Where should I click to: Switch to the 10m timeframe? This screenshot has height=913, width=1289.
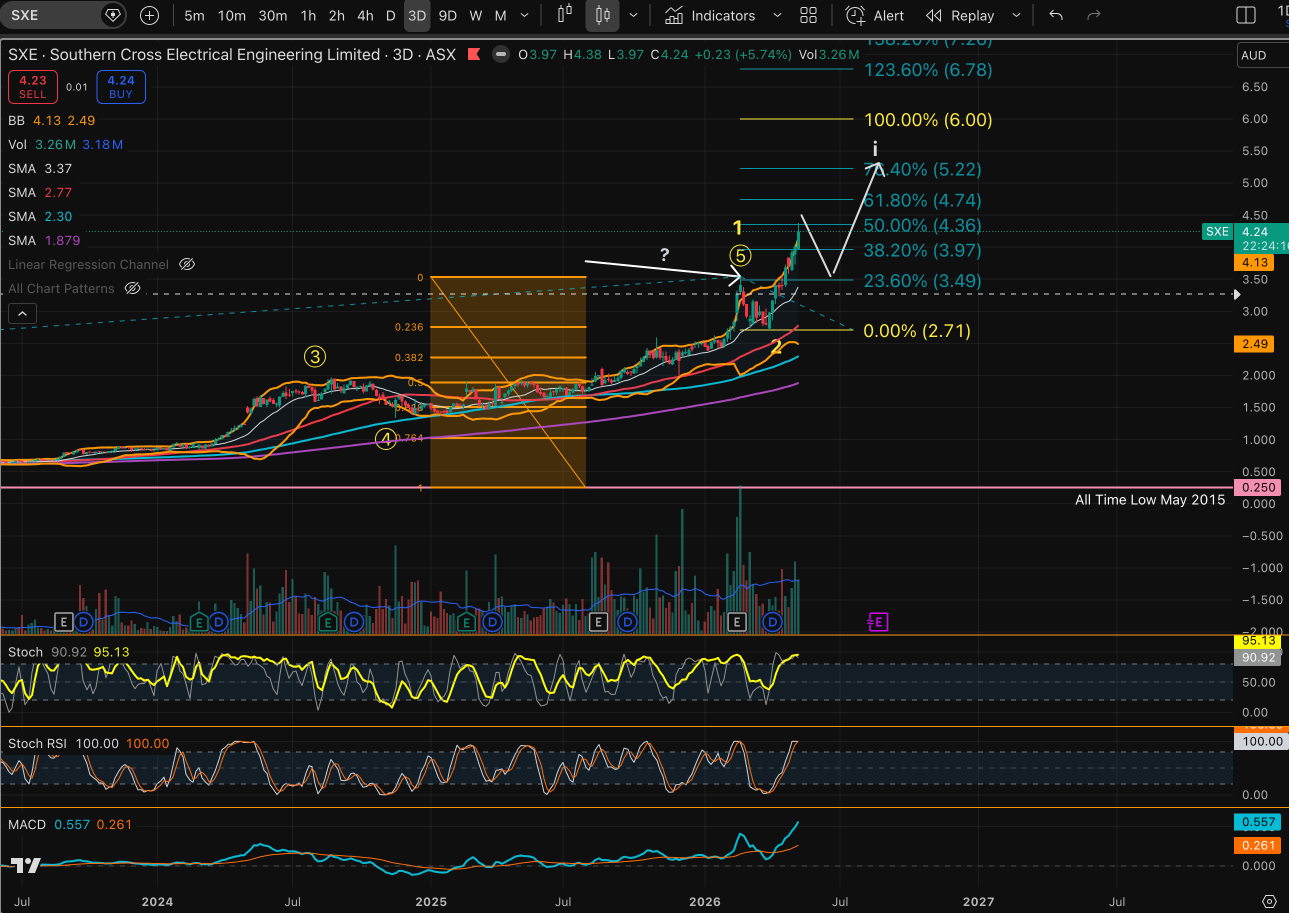tap(232, 15)
